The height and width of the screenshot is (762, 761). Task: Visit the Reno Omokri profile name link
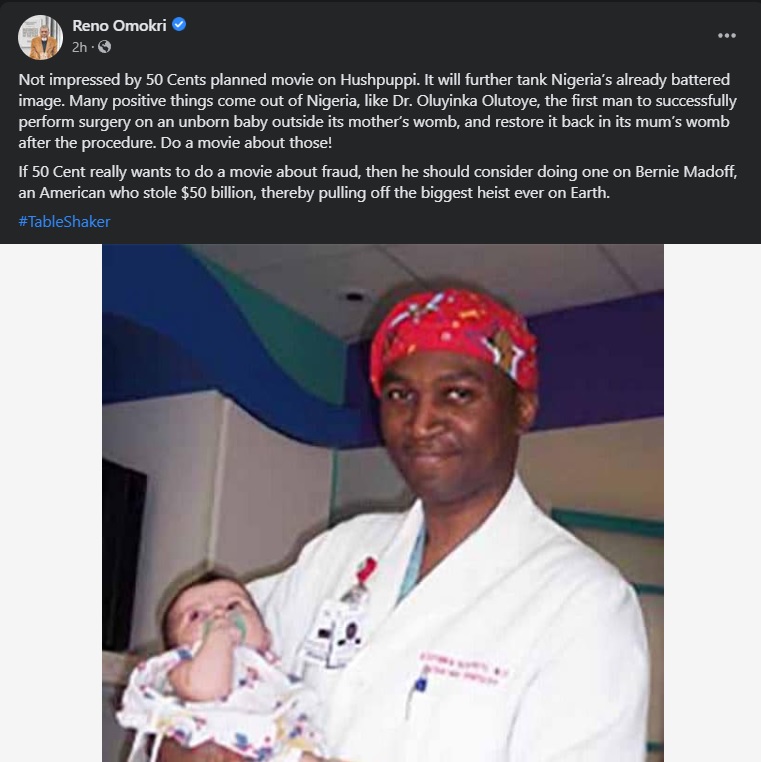119,25
